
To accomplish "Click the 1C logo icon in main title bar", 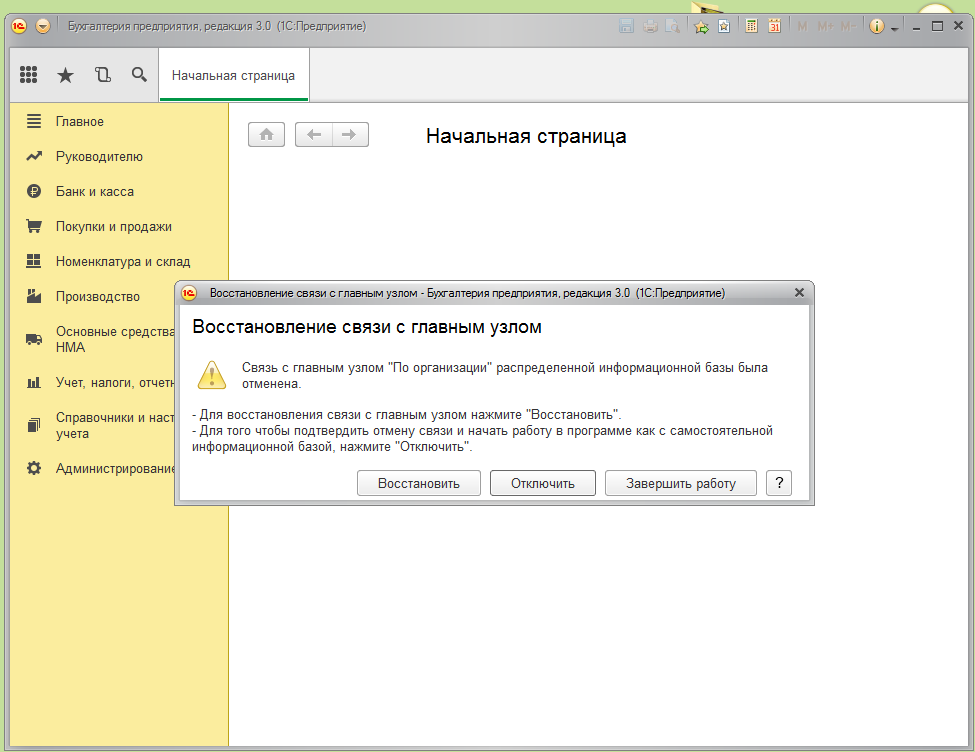I will [x=19, y=26].
